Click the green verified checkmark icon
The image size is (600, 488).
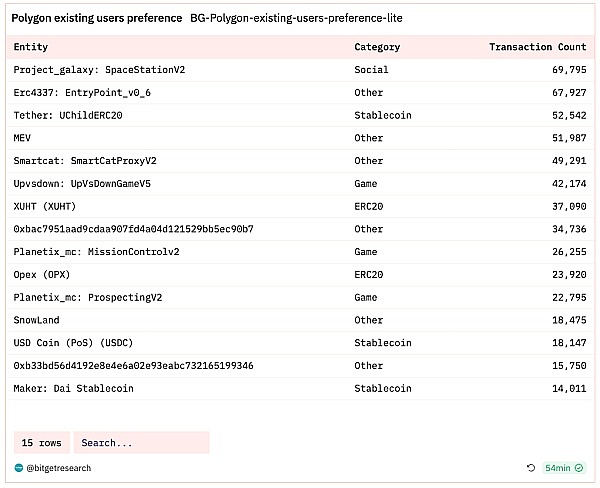point(579,468)
